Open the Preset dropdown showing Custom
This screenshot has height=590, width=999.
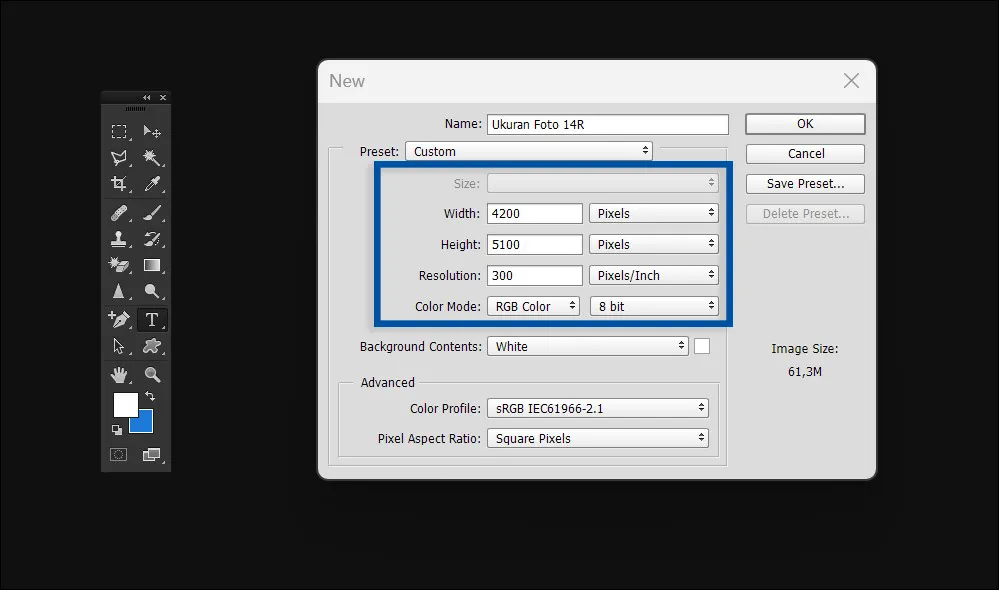point(529,150)
